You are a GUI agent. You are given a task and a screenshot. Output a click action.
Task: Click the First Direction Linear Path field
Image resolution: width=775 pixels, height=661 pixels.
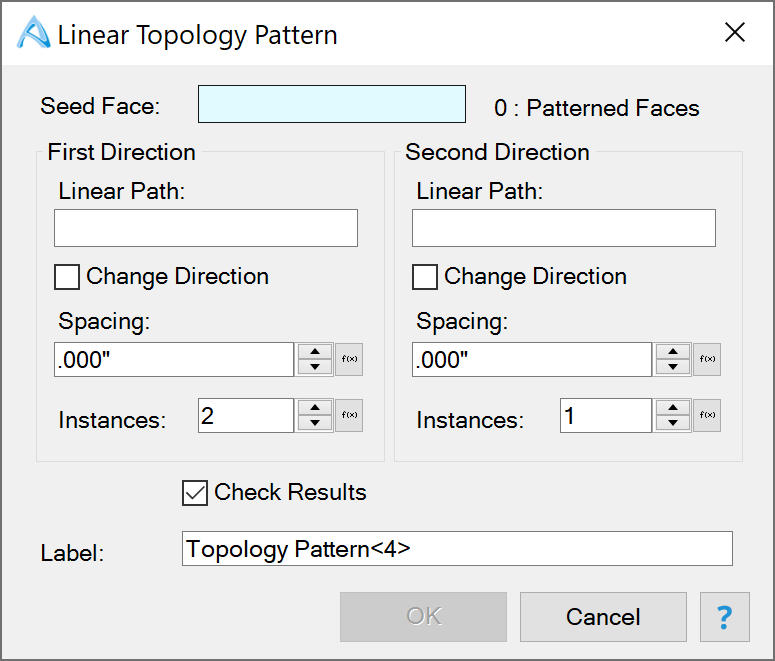point(206,228)
